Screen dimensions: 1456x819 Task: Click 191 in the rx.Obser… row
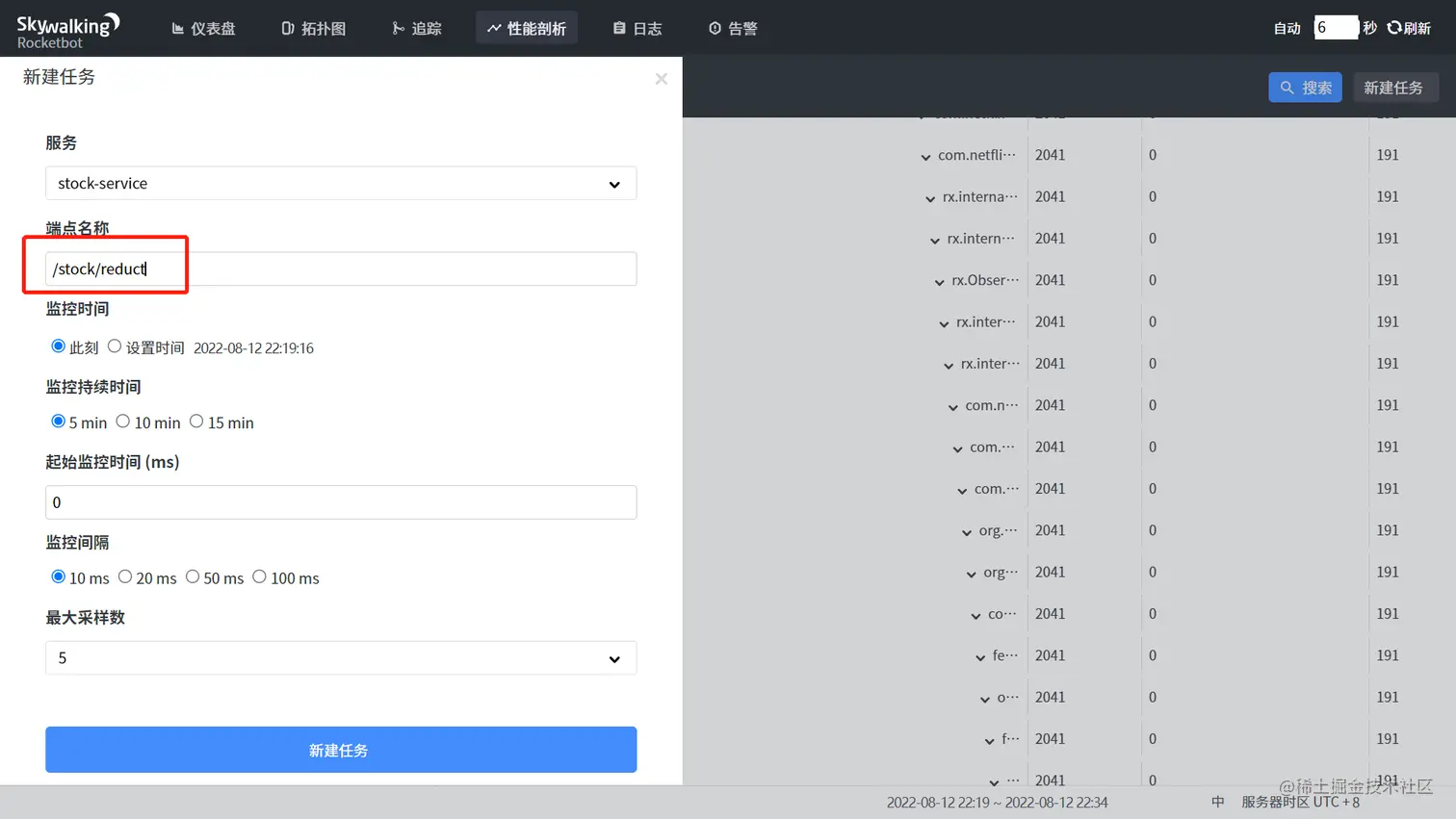coord(1387,280)
